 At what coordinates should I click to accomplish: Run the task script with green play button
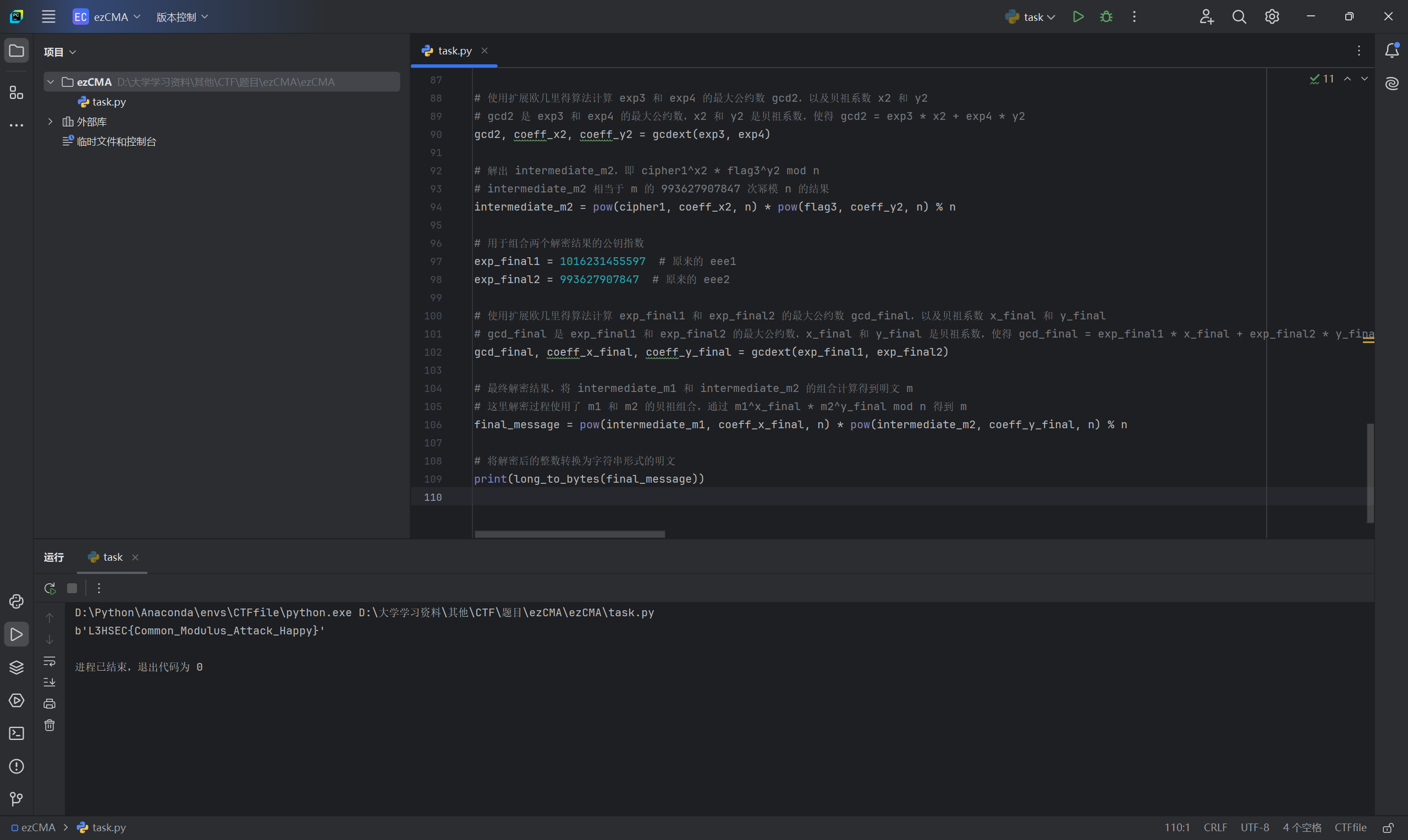pos(1078,16)
